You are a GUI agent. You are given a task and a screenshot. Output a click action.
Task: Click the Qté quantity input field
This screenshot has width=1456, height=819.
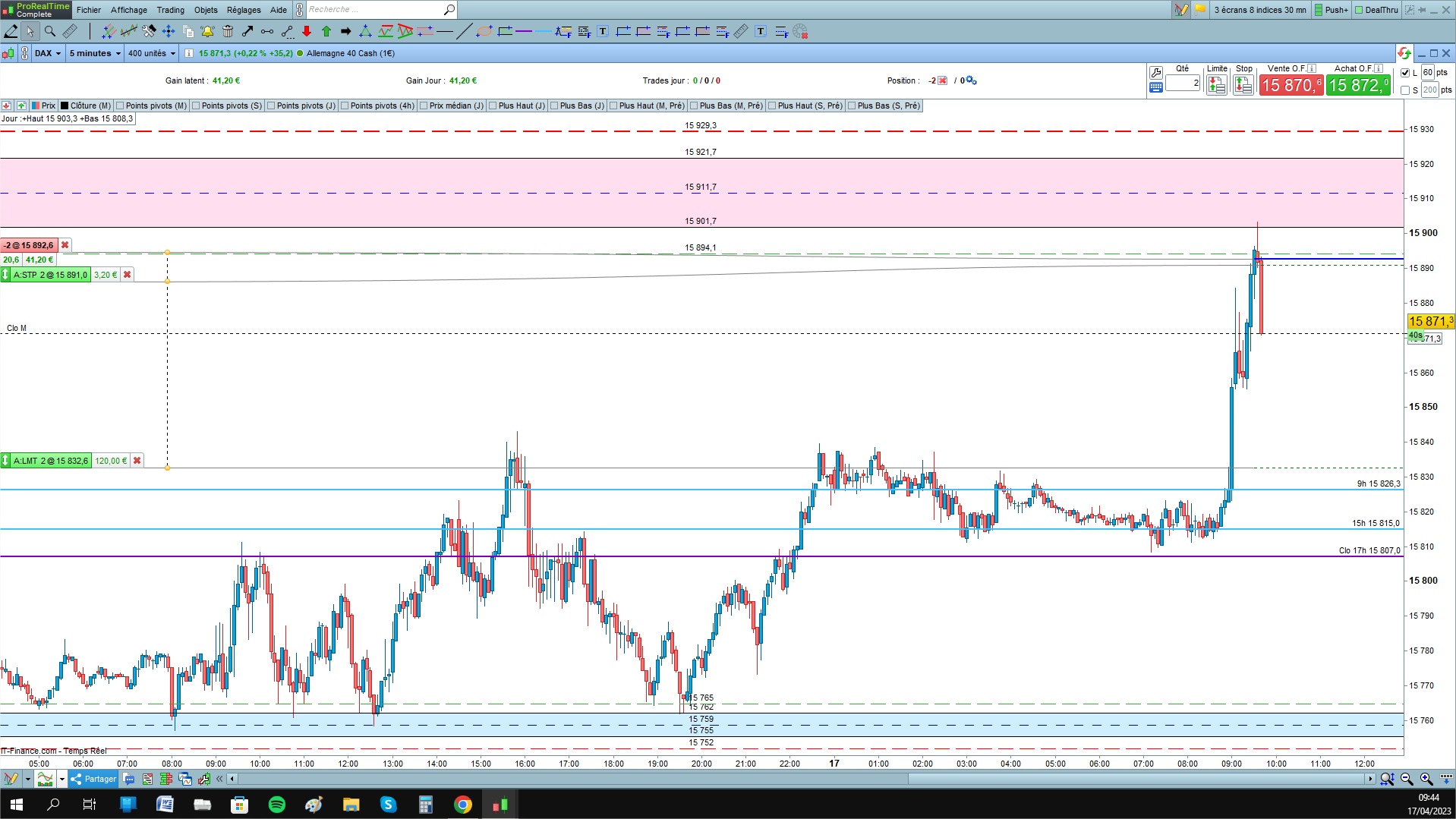tap(1183, 83)
